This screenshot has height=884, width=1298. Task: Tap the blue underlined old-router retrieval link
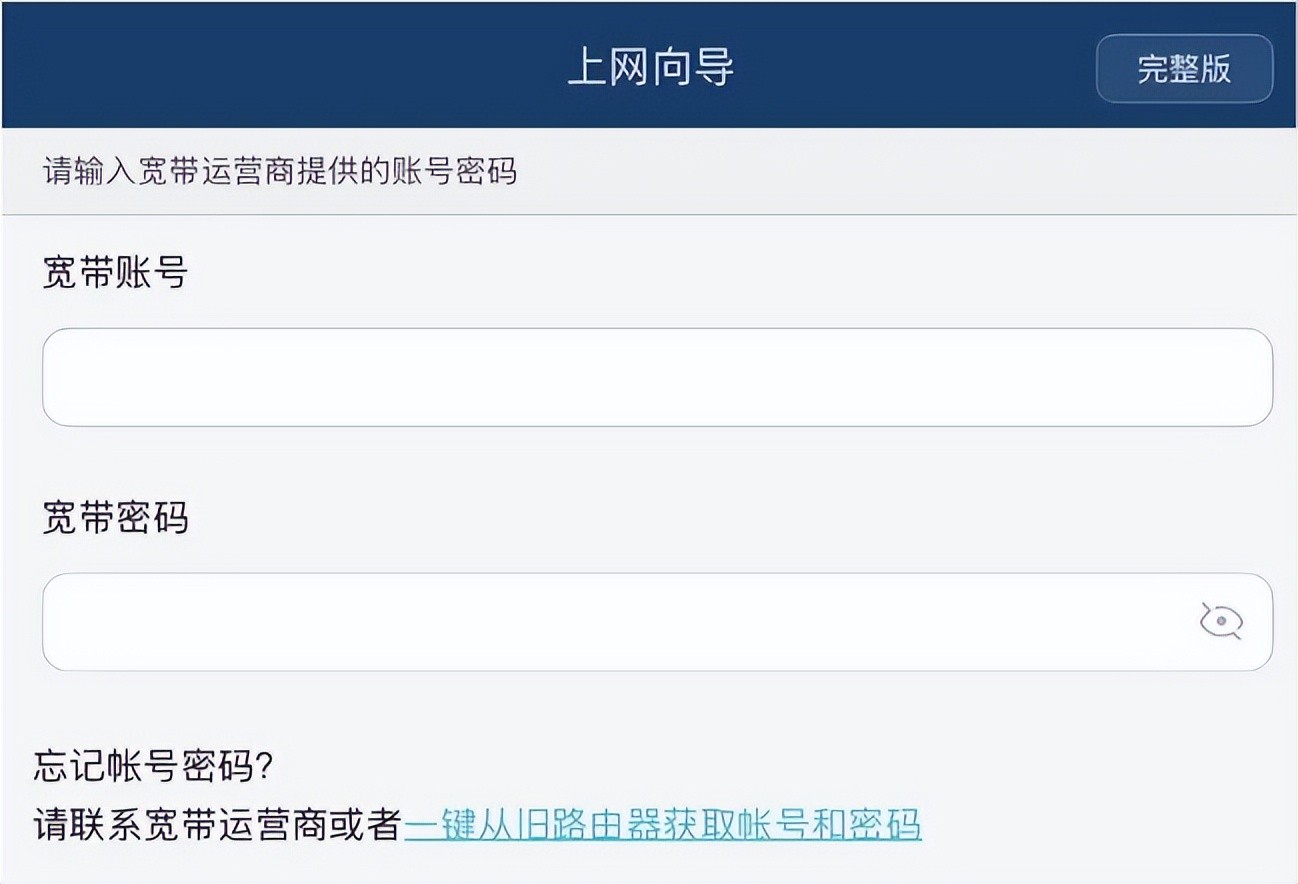point(662,826)
